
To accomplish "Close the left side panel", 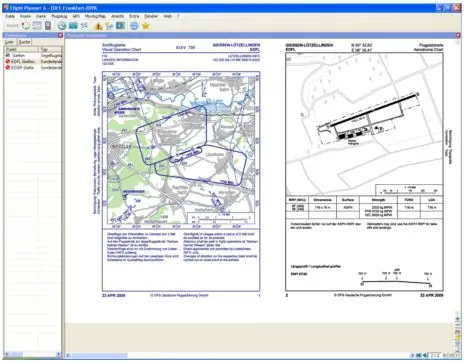I will [x=60, y=35].
